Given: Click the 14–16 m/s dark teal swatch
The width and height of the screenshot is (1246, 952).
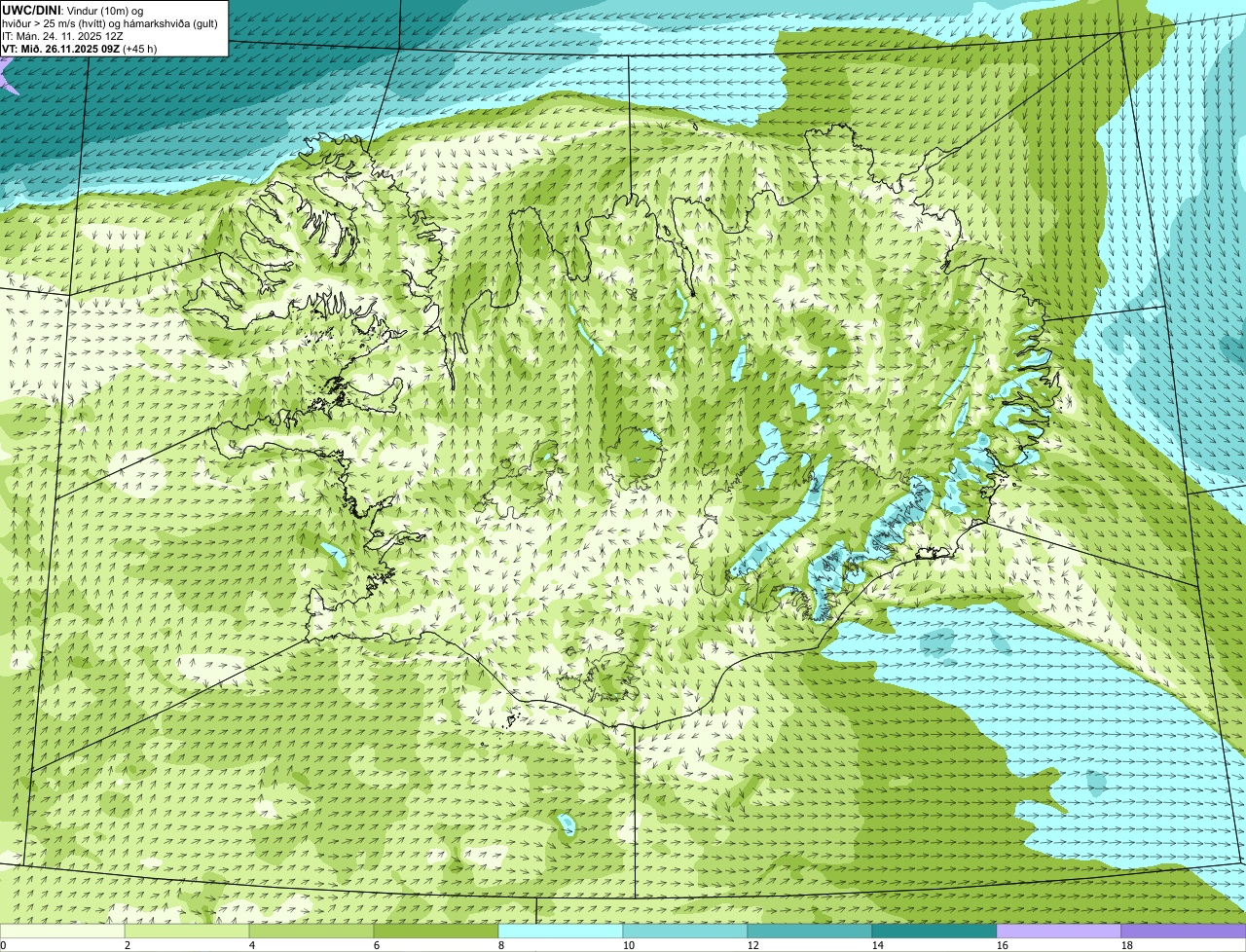Looking at the screenshot, I should (x=934, y=931).
